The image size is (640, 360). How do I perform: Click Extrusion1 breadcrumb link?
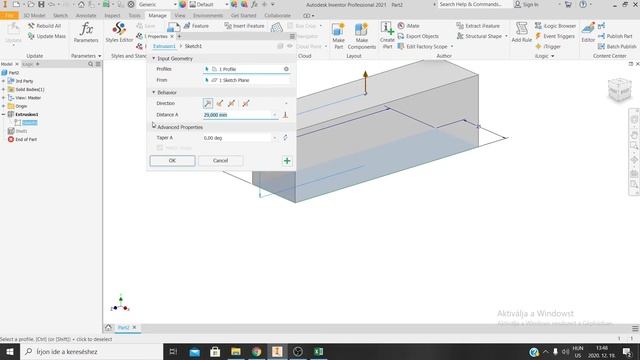pos(164,46)
